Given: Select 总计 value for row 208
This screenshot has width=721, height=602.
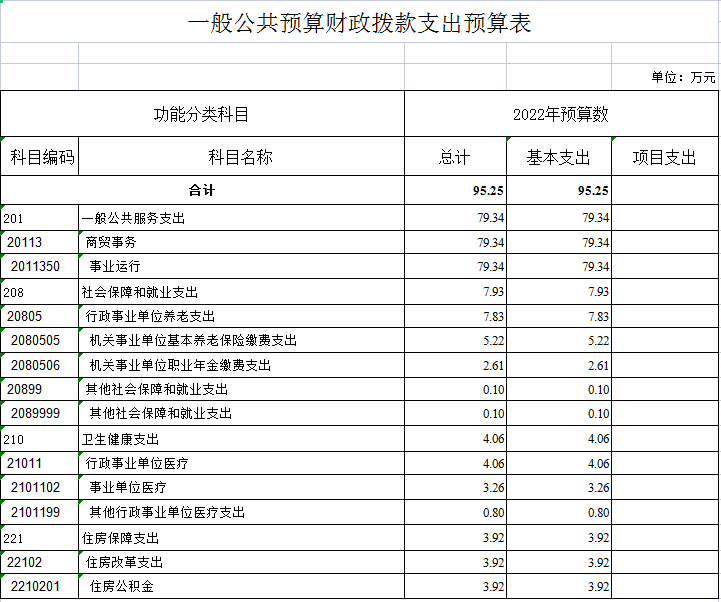Looking at the screenshot, I should click(455, 292).
